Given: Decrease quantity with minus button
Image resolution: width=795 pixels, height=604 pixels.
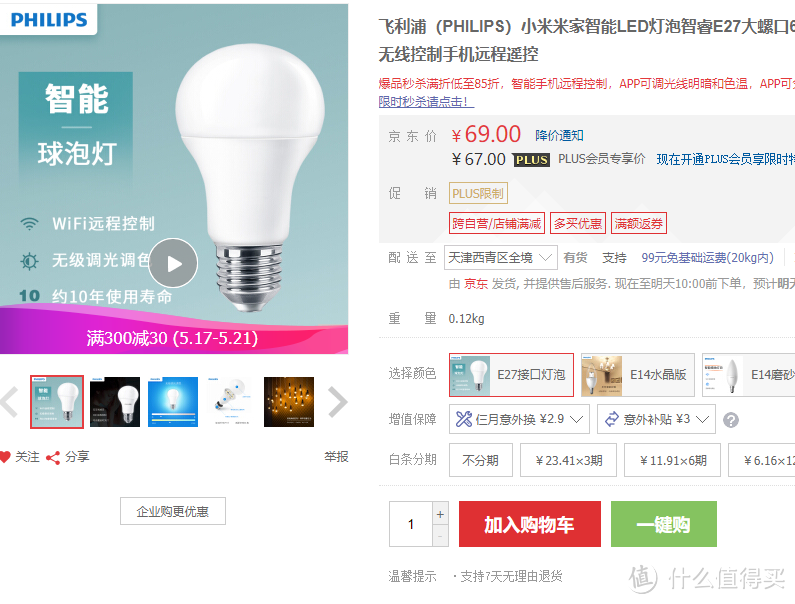Looking at the screenshot, I should pyautogui.click(x=440, y=536).
